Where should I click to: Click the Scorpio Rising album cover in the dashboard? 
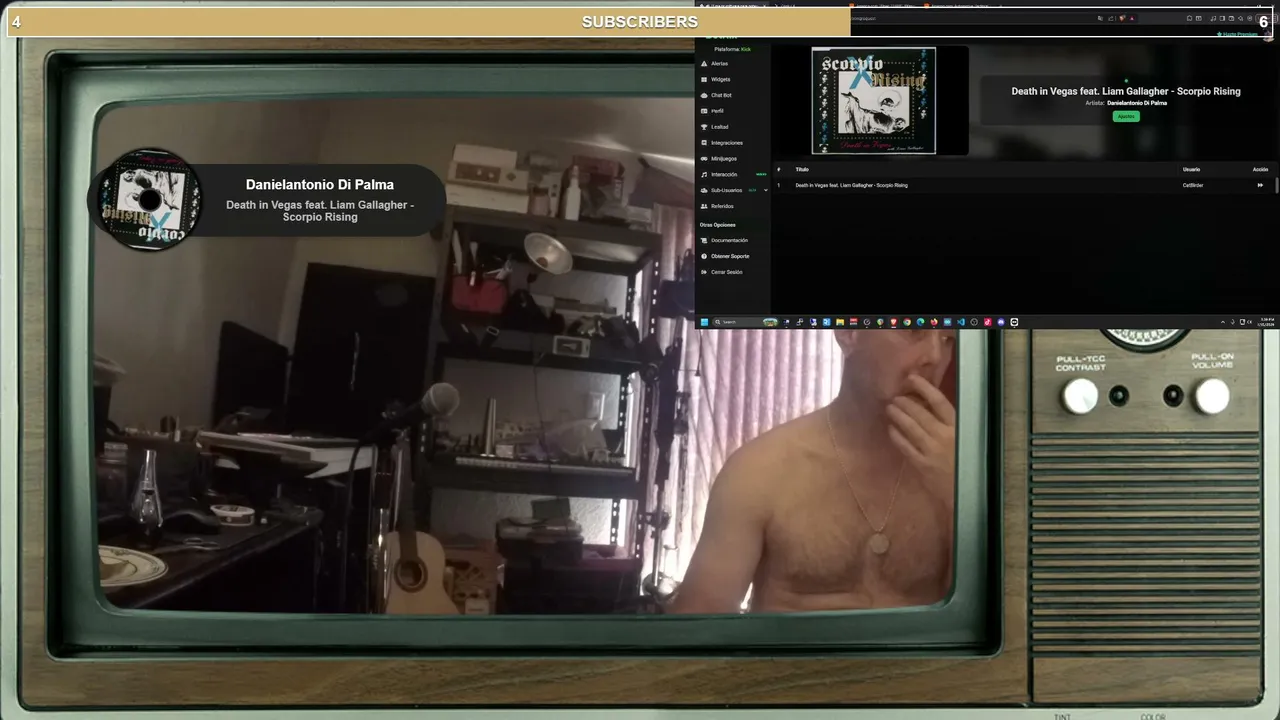coord(874,100)
